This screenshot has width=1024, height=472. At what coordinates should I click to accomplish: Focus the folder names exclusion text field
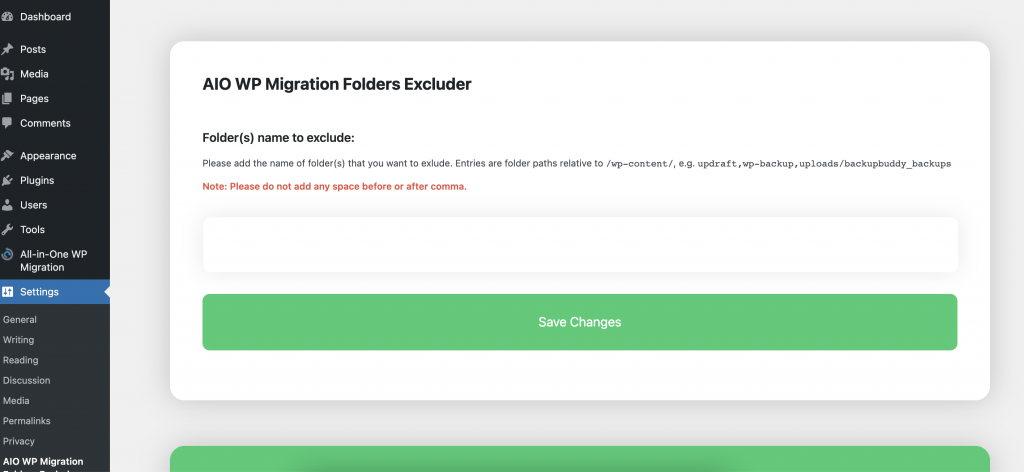pyautogui.click(x=579, y=245)
